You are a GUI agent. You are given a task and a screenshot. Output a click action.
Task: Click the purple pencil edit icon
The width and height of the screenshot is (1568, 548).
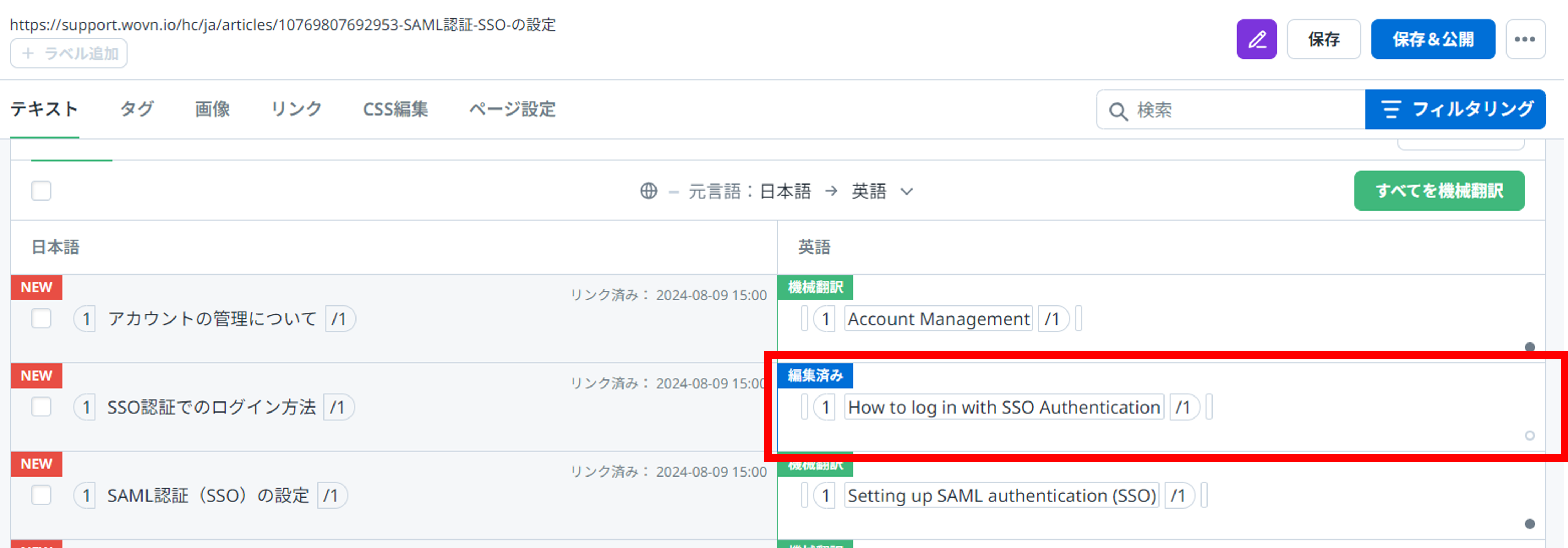[1256, 39]
